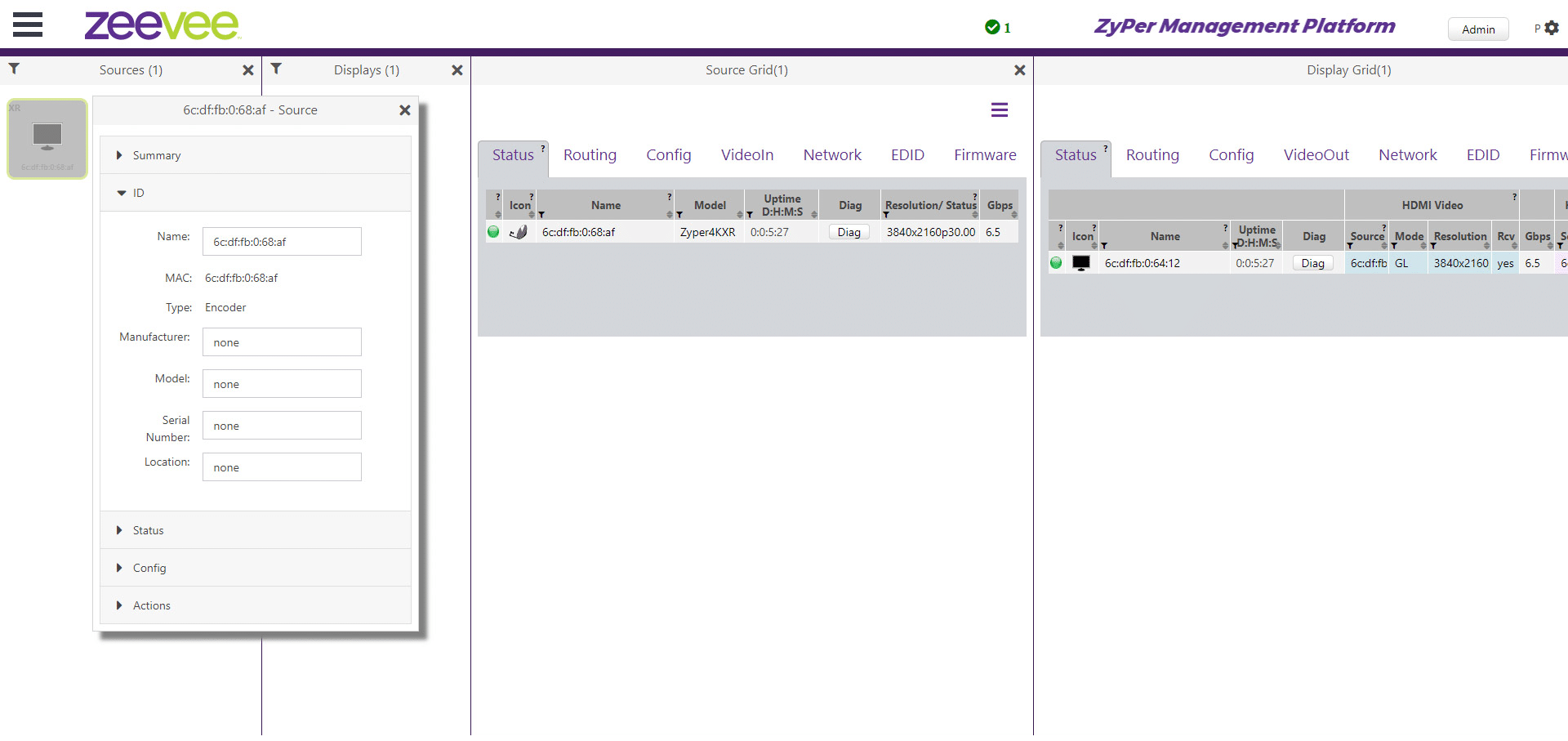The height and width of the screenshot is (741, 1568).
Task: Click the settings gear icon
Action: (x=1552, y=29)
